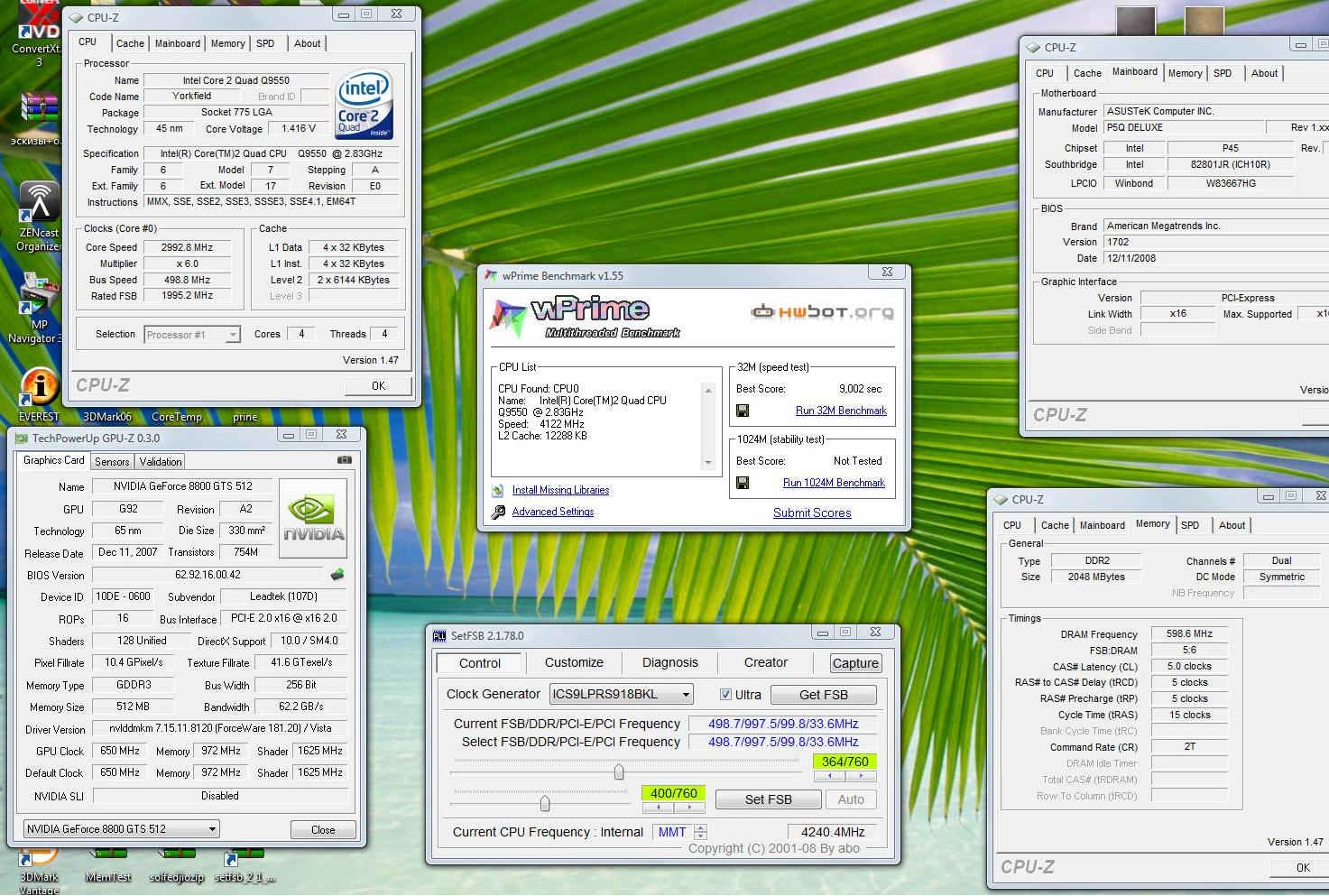Click the lower slider thumb in SetFSB
The image size is (1329, 896).
coord(545,802)
